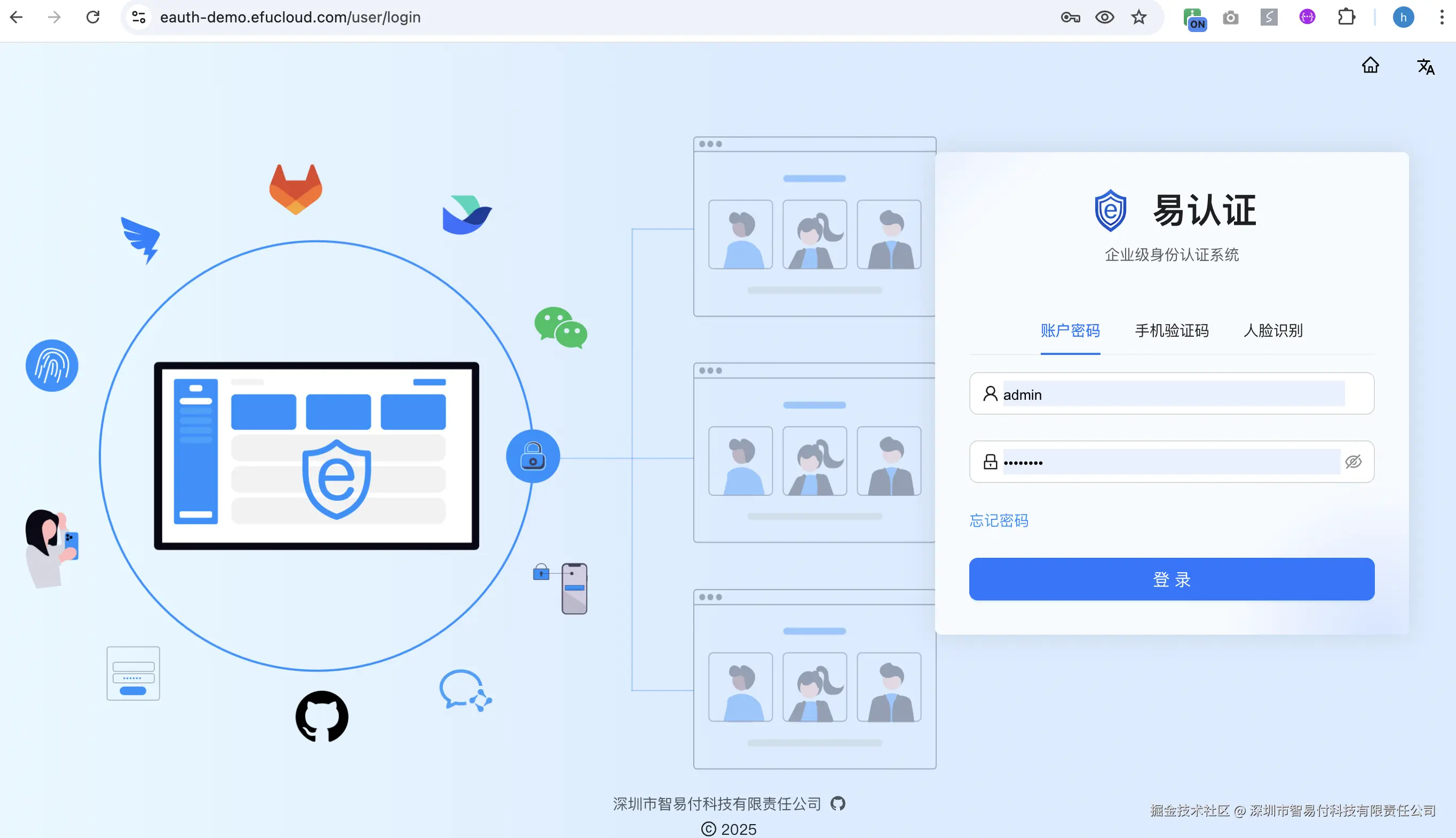Select the 账户密码 login tab
Viewport: 1456px width, 838px height.
coord(1070,331)
